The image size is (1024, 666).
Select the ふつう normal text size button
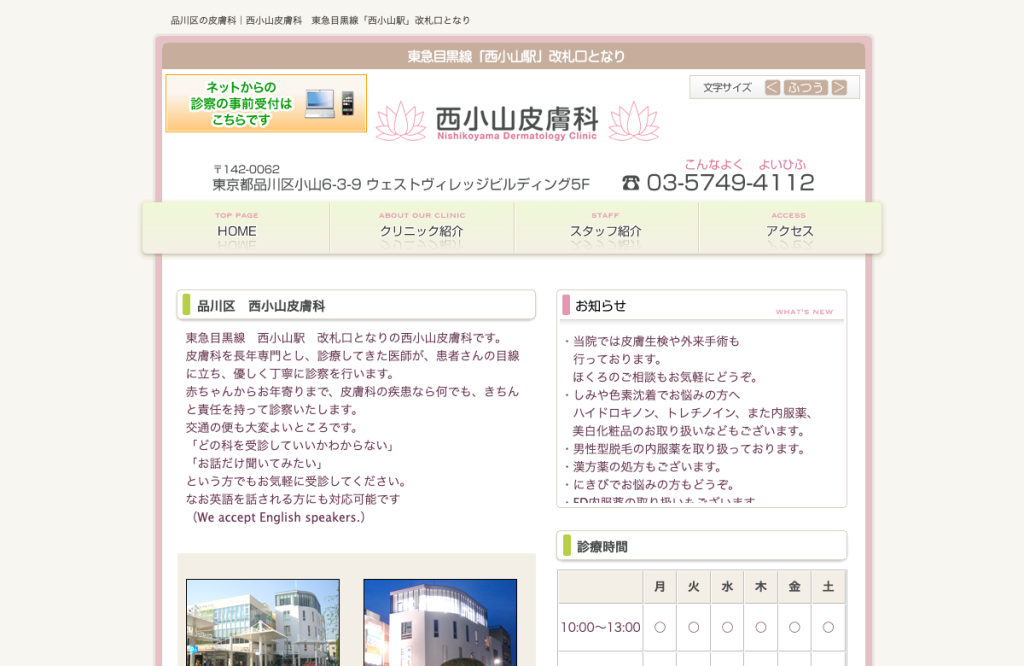click(806, 87)
